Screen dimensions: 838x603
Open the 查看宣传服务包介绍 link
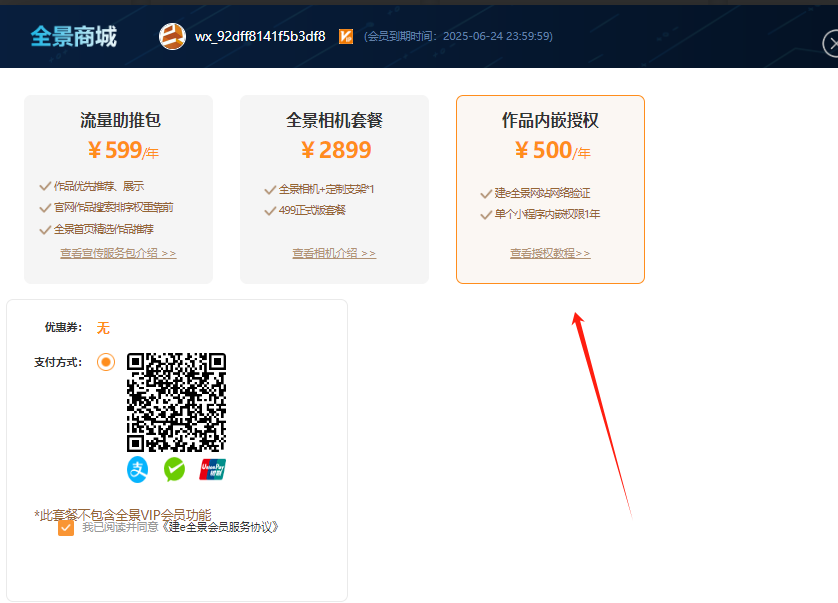click(x=118, y=253)
